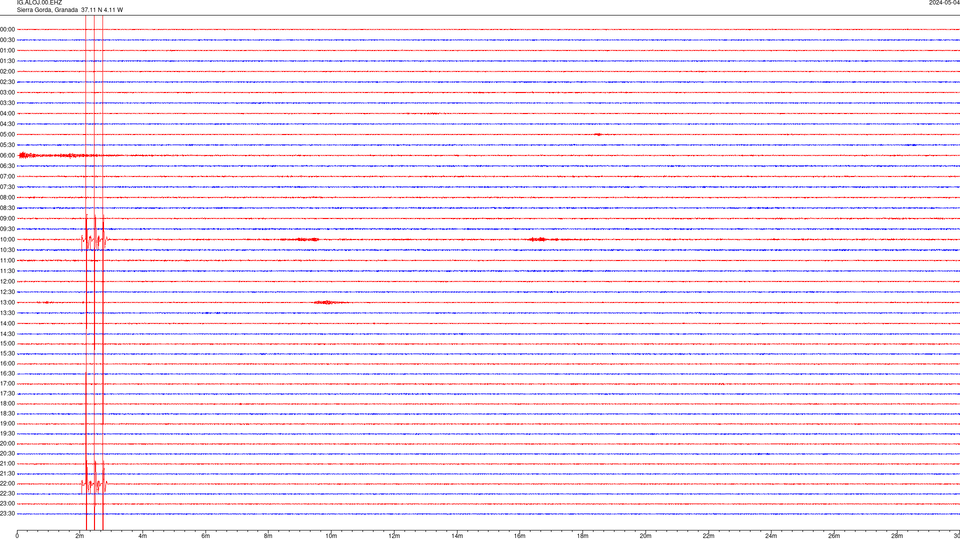Click the 10m tick label on time axis

tap(331, 536)
